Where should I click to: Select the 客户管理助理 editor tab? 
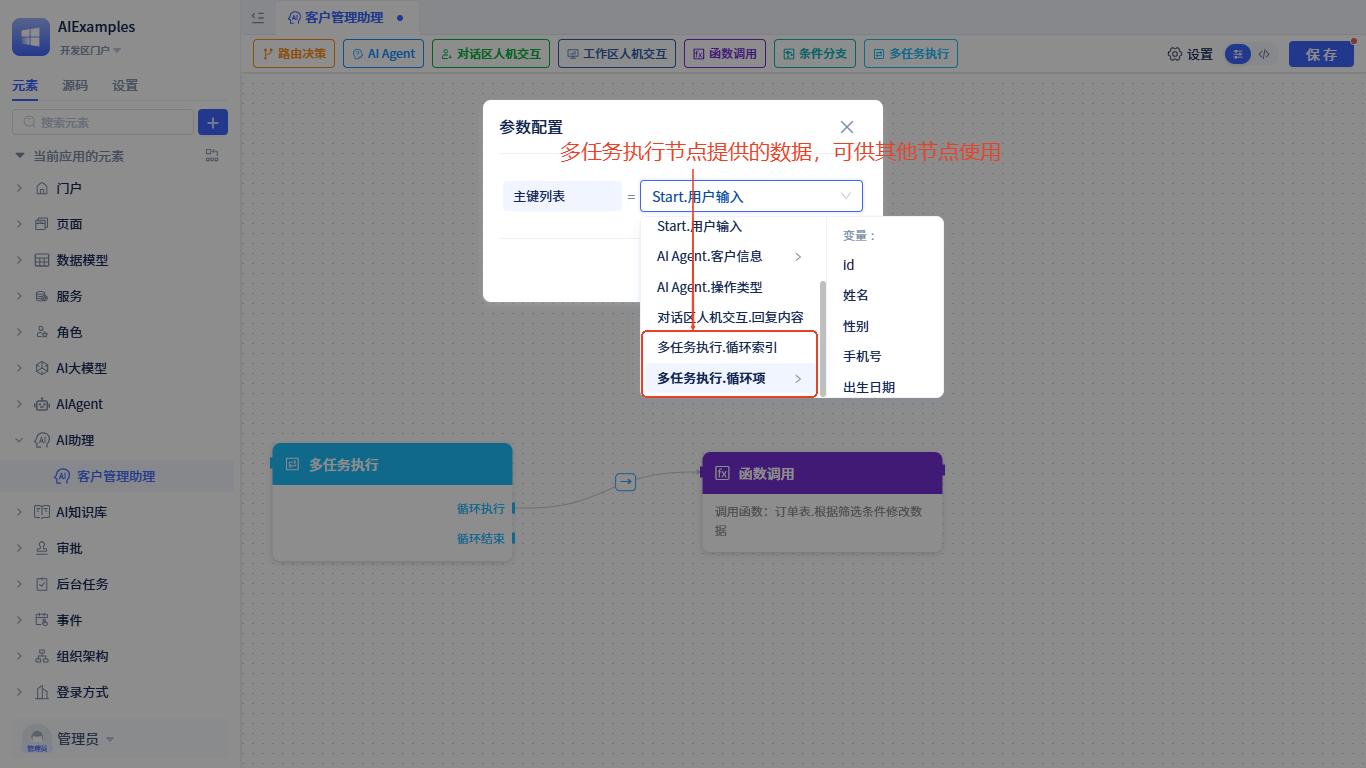tap(345, 17)
